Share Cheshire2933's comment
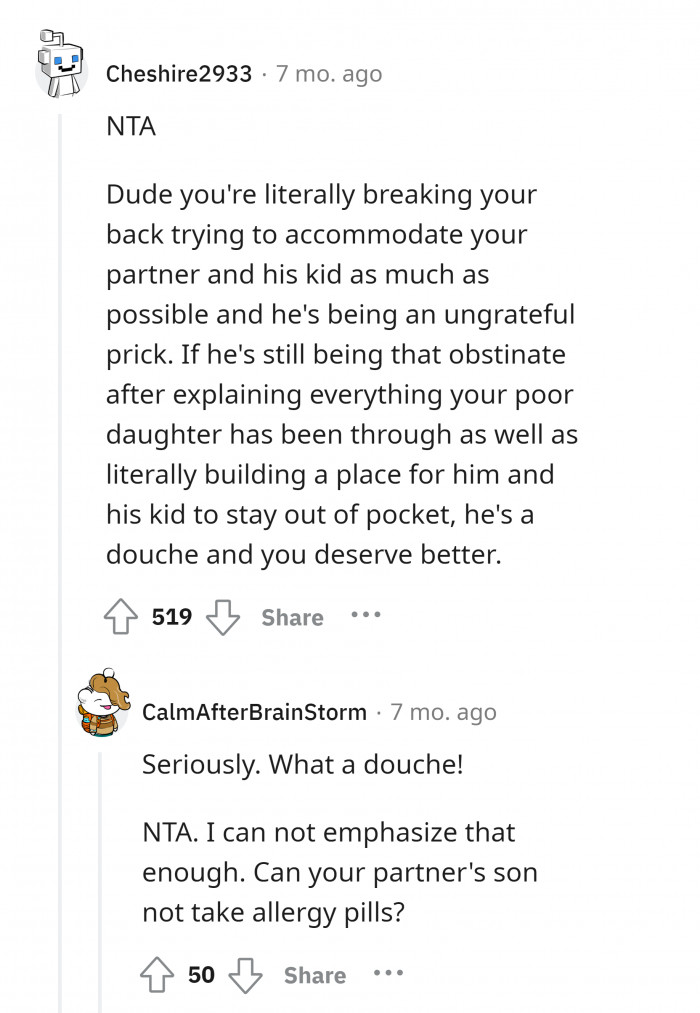This screenshot has height=1013, width=700. click(x=292, y=618)
